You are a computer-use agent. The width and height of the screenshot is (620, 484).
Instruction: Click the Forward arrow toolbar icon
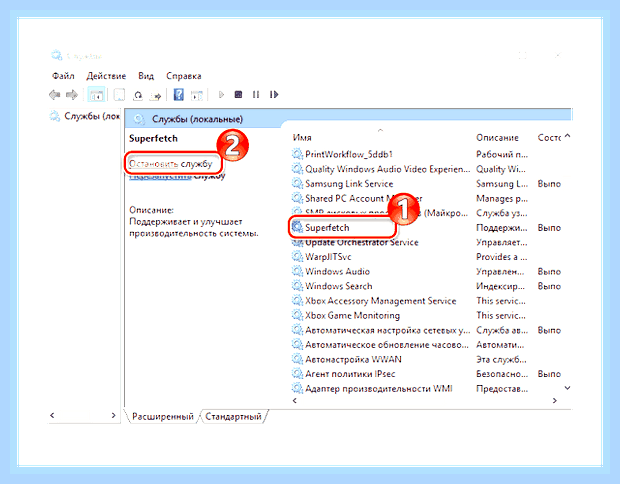72,95
